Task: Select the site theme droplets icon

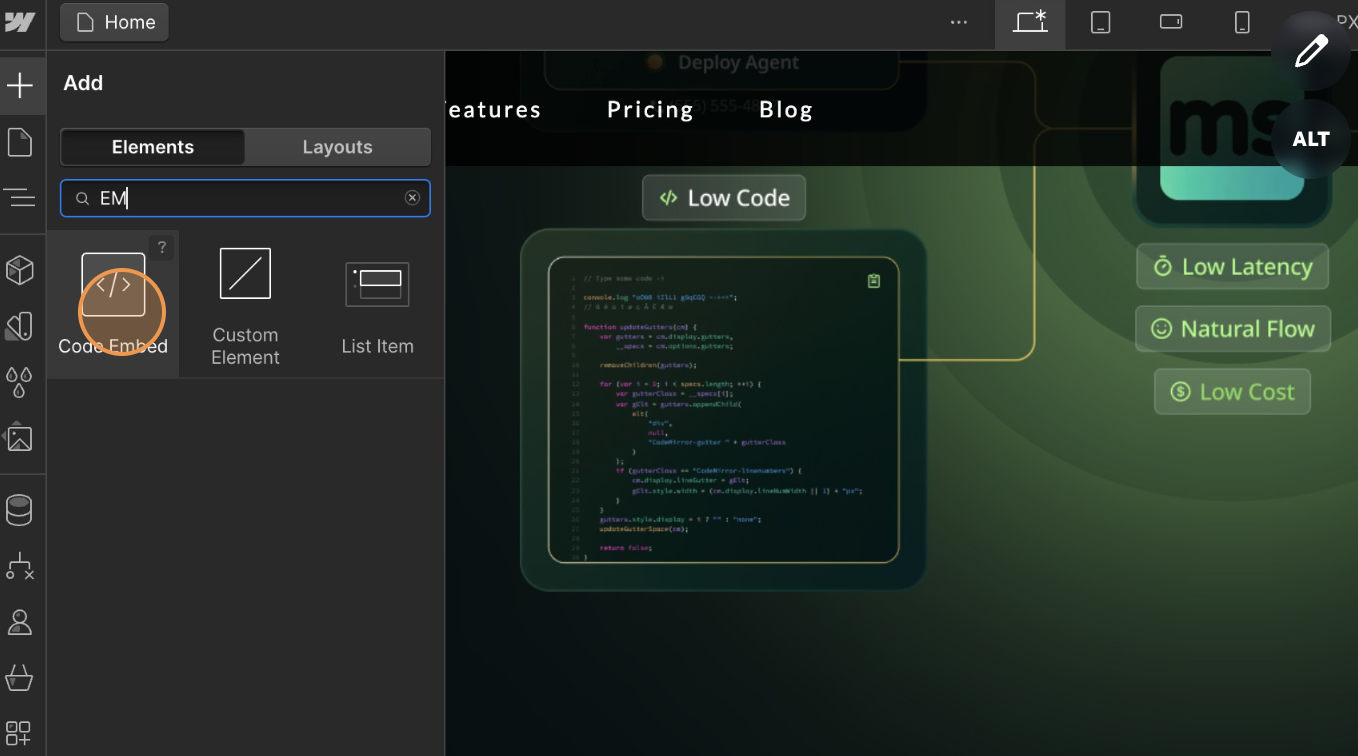Action: pyautogui.click(x=22, y=381)
